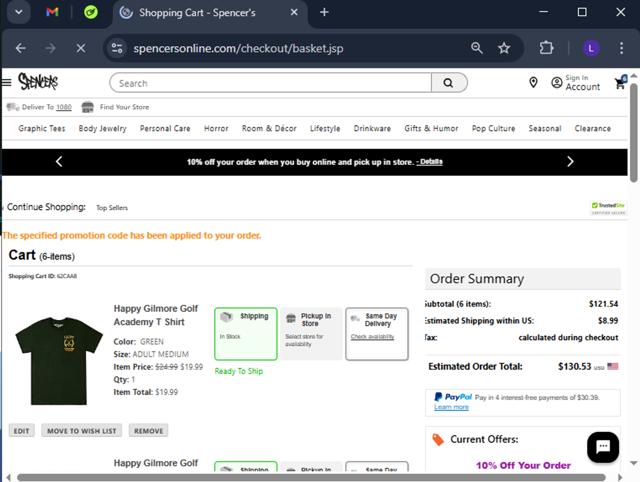Open the green pinned tab icon
640x482 pixels.
[91, 12]
